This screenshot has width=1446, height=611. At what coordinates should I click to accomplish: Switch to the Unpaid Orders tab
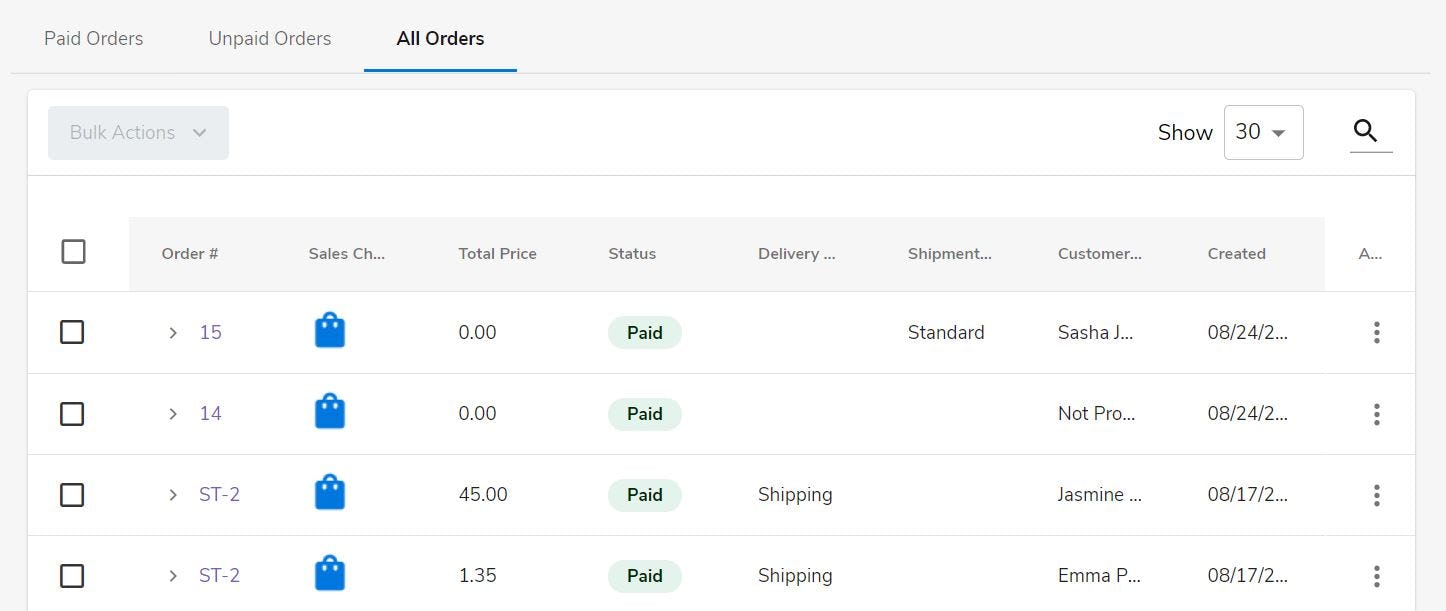[x=270, y=39]
